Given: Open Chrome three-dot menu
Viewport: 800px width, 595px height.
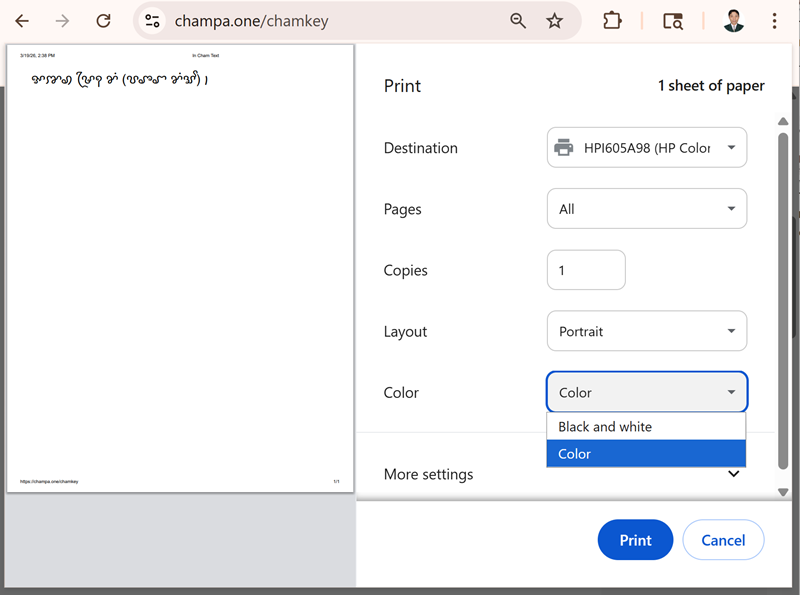Looking at the screenshot, I should coord(774,21).
